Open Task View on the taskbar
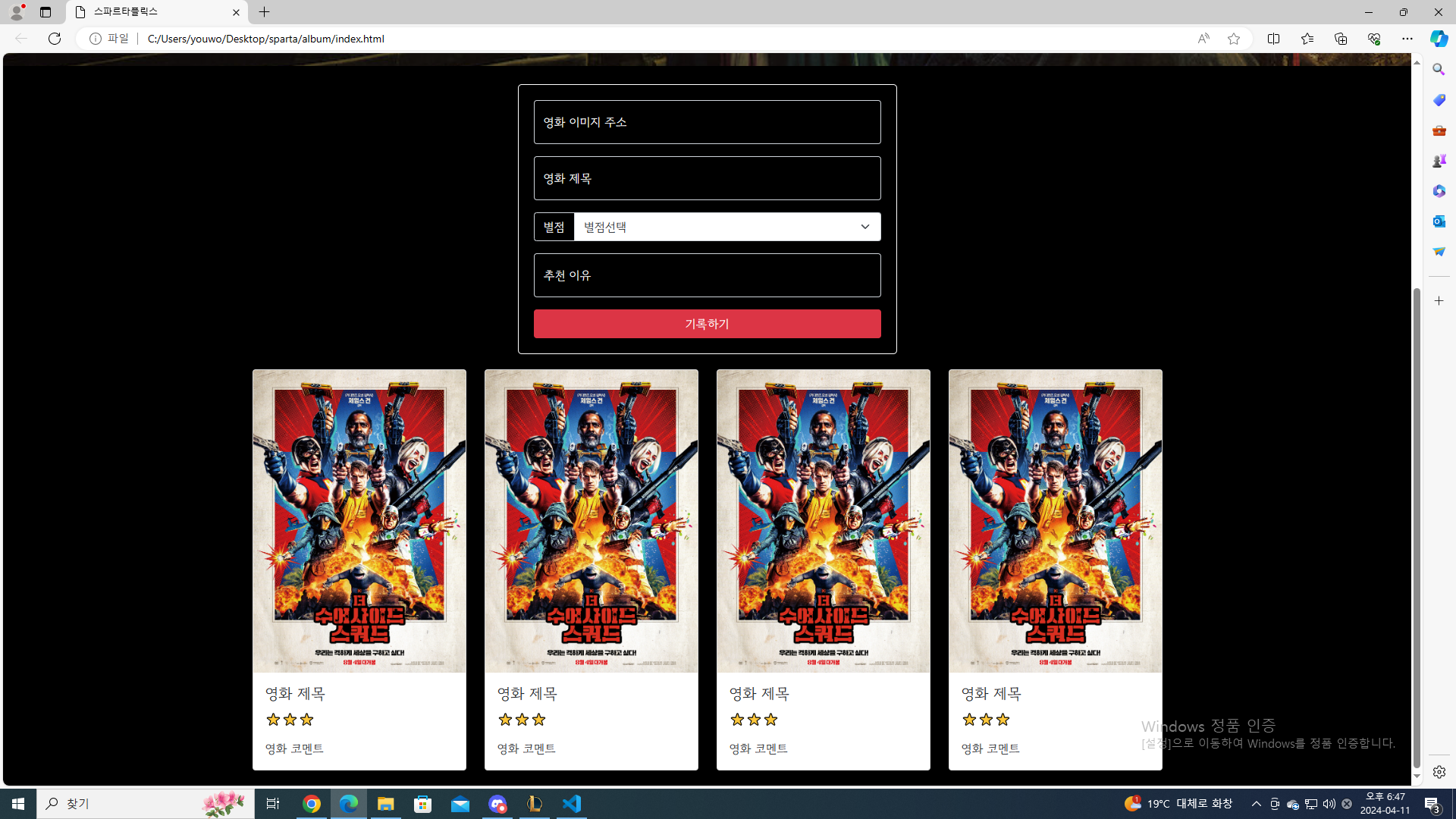 click(x=273, y=804)
